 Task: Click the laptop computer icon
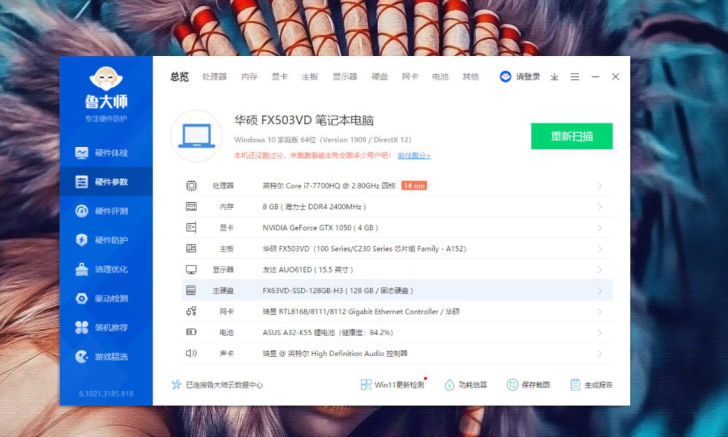(196, 136)
